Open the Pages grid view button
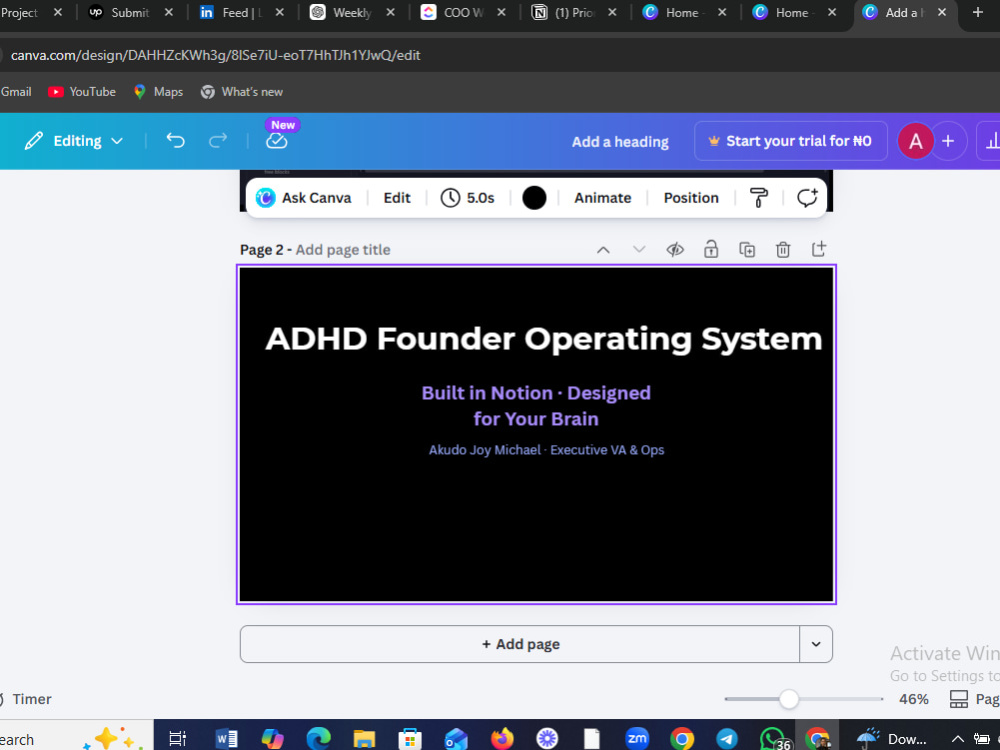 coord(974,699)
